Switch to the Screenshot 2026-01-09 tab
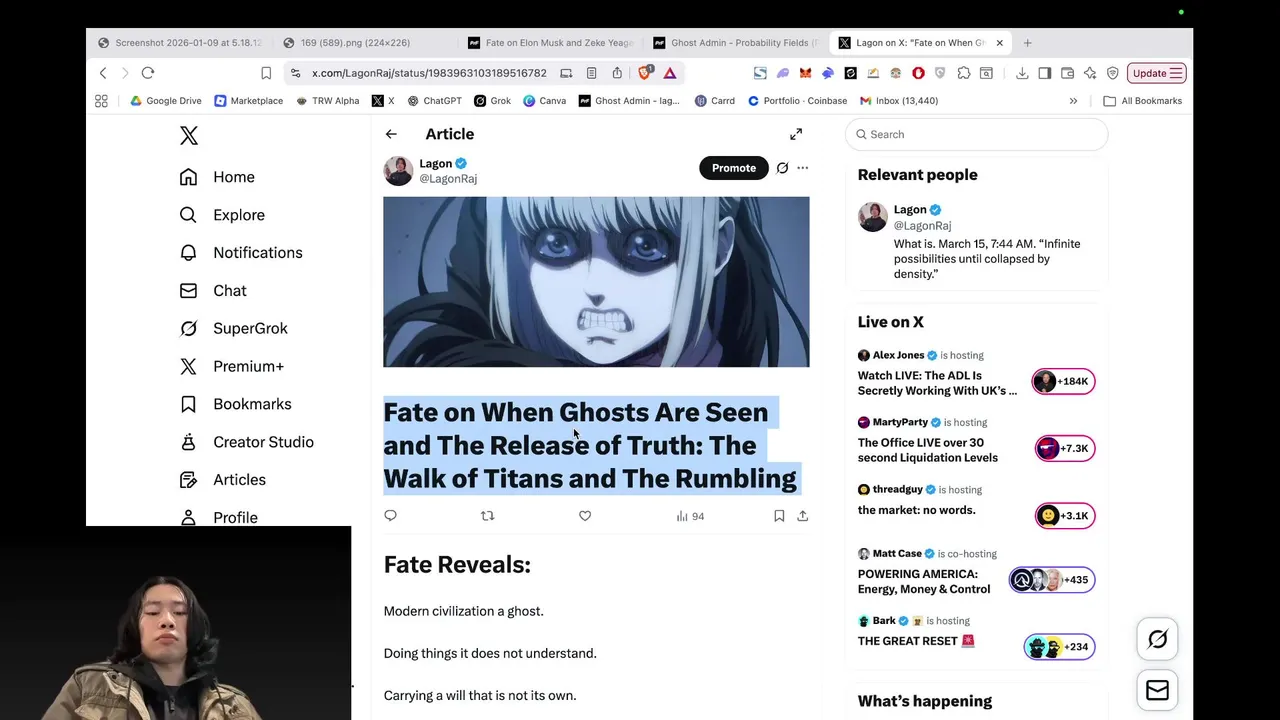This screenshot has height=720, width=1280. point(180,43)
